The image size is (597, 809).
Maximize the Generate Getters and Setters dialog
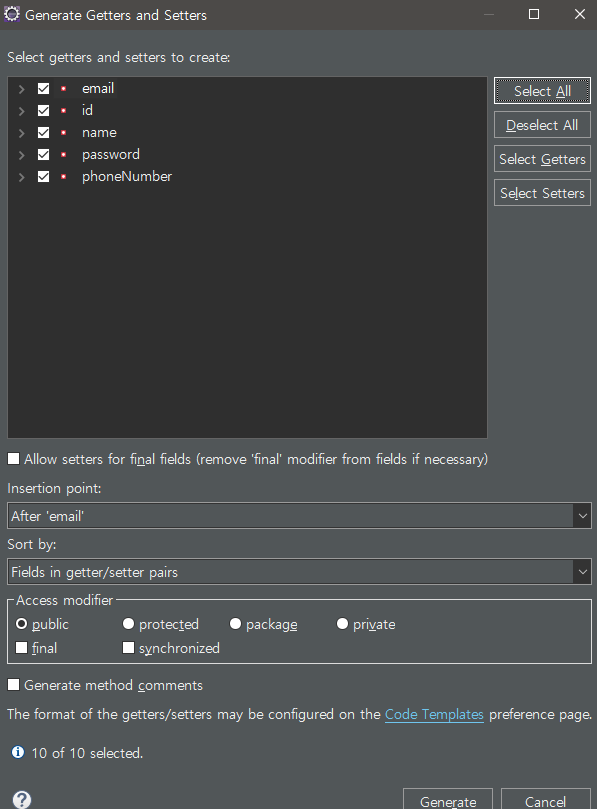pos(534,14)
